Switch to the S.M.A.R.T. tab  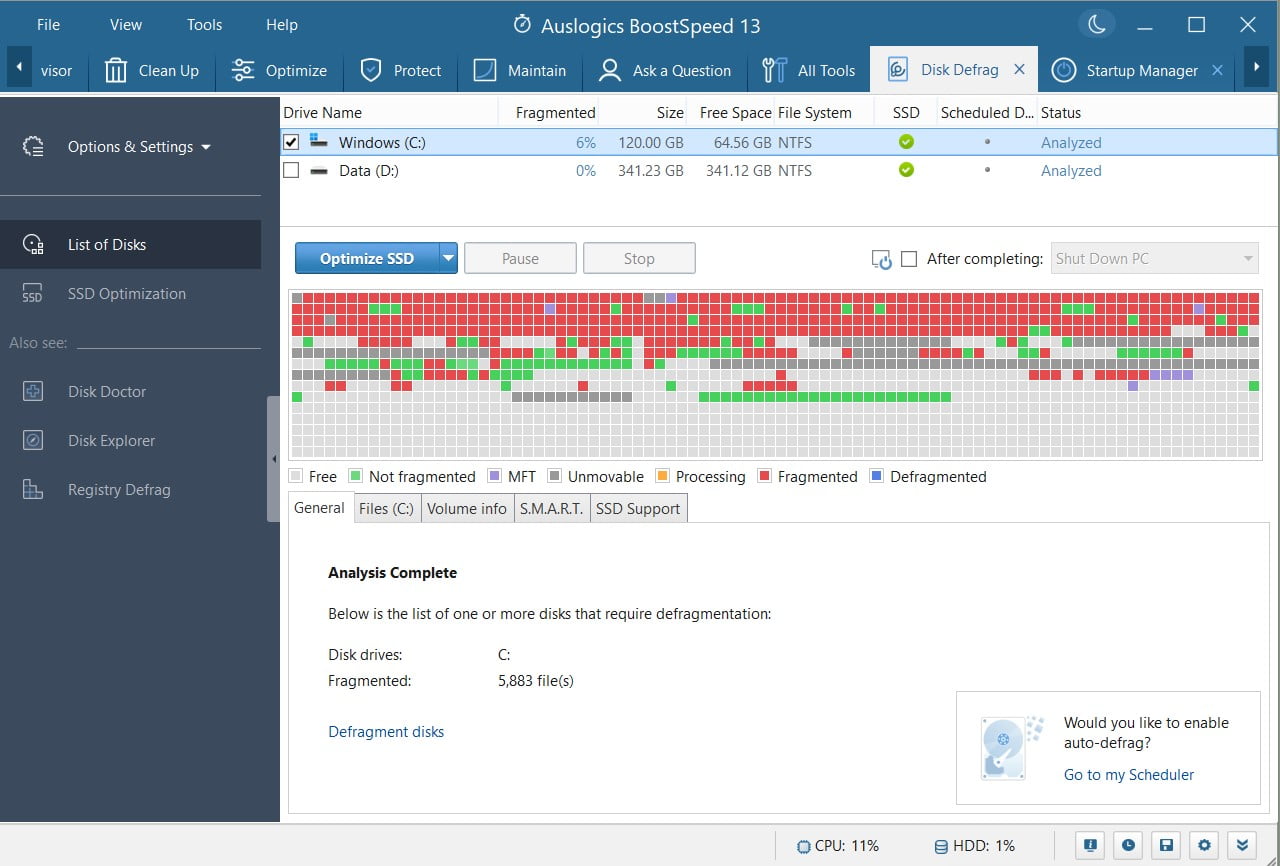[551, 509]
